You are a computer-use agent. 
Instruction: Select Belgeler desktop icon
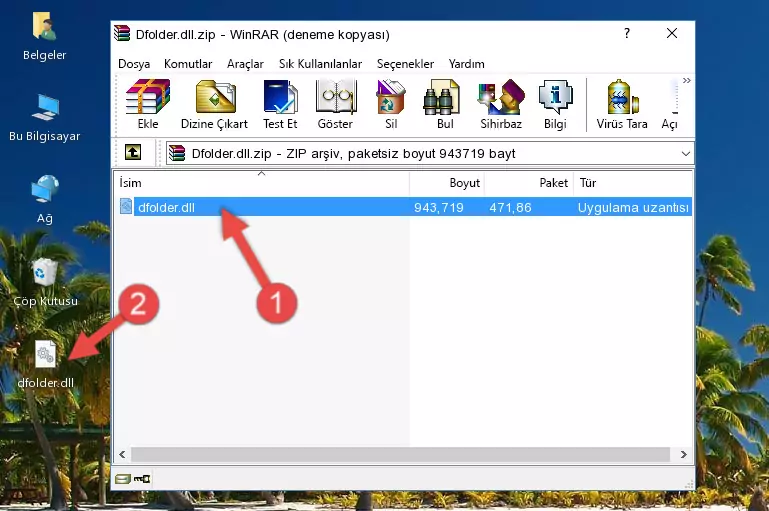pyautogui.click(x=44, y=37)
